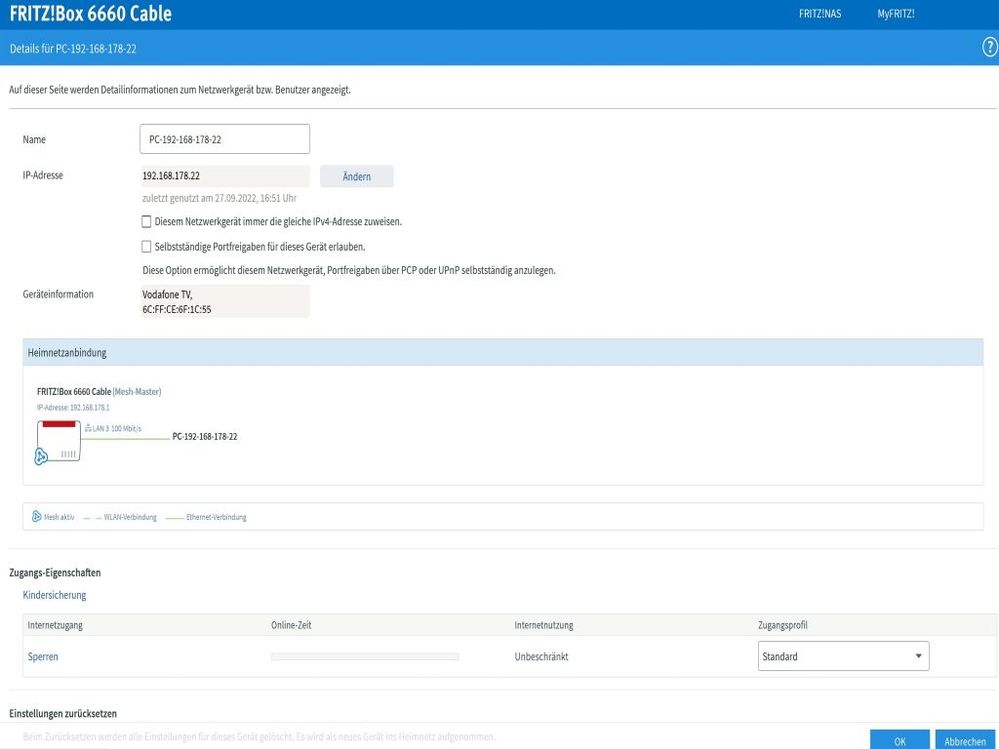The height and width of the screenshot is (749, 999).
Task: Toggle Selbstständige Portfreigaben checkbox
Action: (146, 246)
